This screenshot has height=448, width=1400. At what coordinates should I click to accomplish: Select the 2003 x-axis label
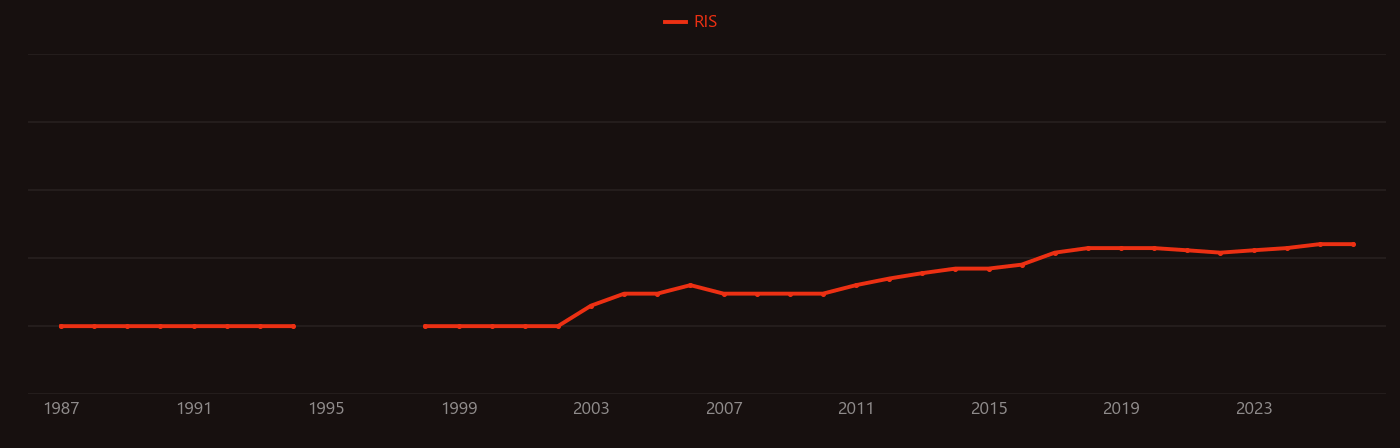[x=591, y=409]
